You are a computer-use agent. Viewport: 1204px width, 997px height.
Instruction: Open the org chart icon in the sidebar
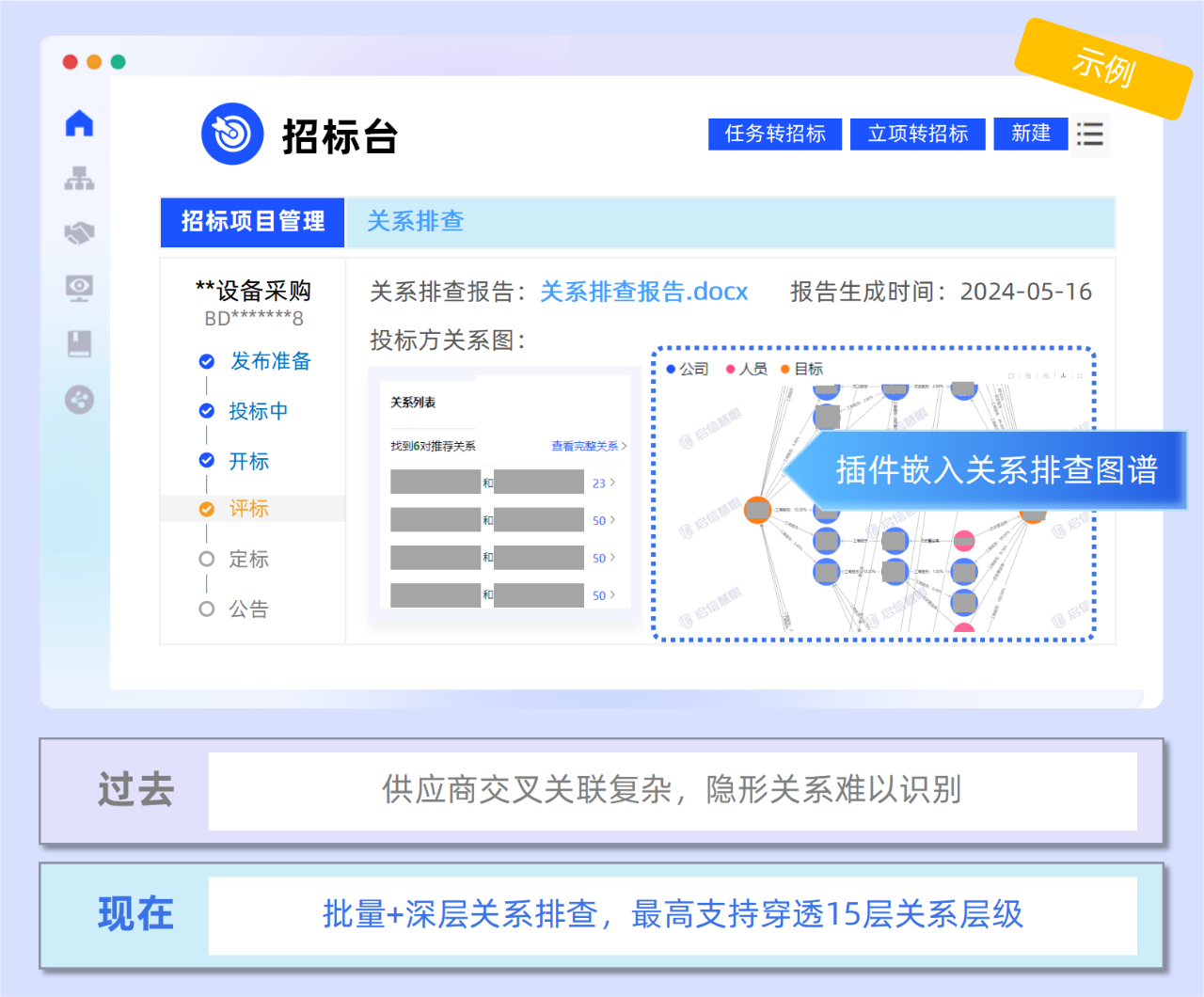(x=79, y=178)
